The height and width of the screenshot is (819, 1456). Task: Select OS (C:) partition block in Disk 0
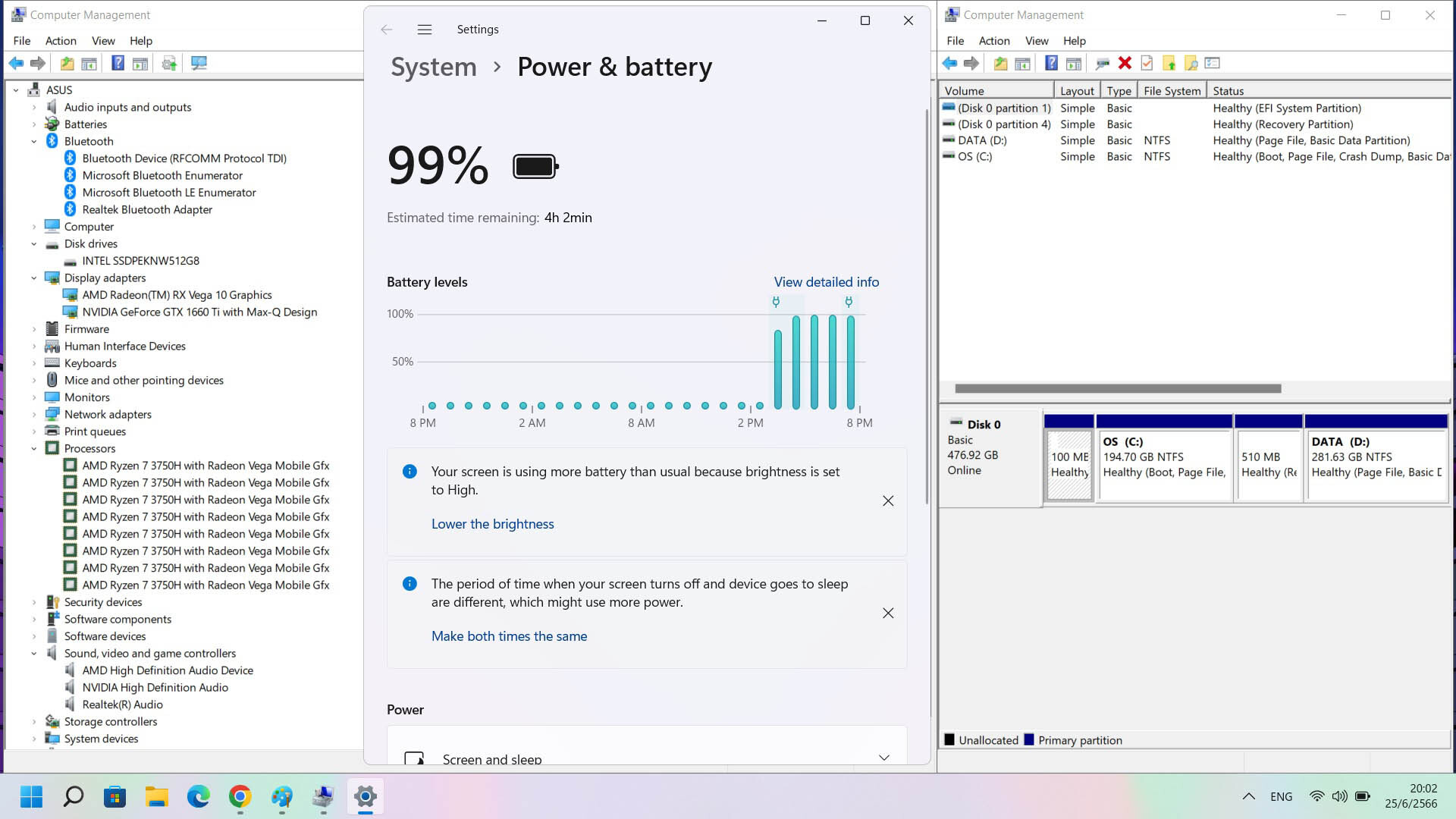(x=1164, y=465)
